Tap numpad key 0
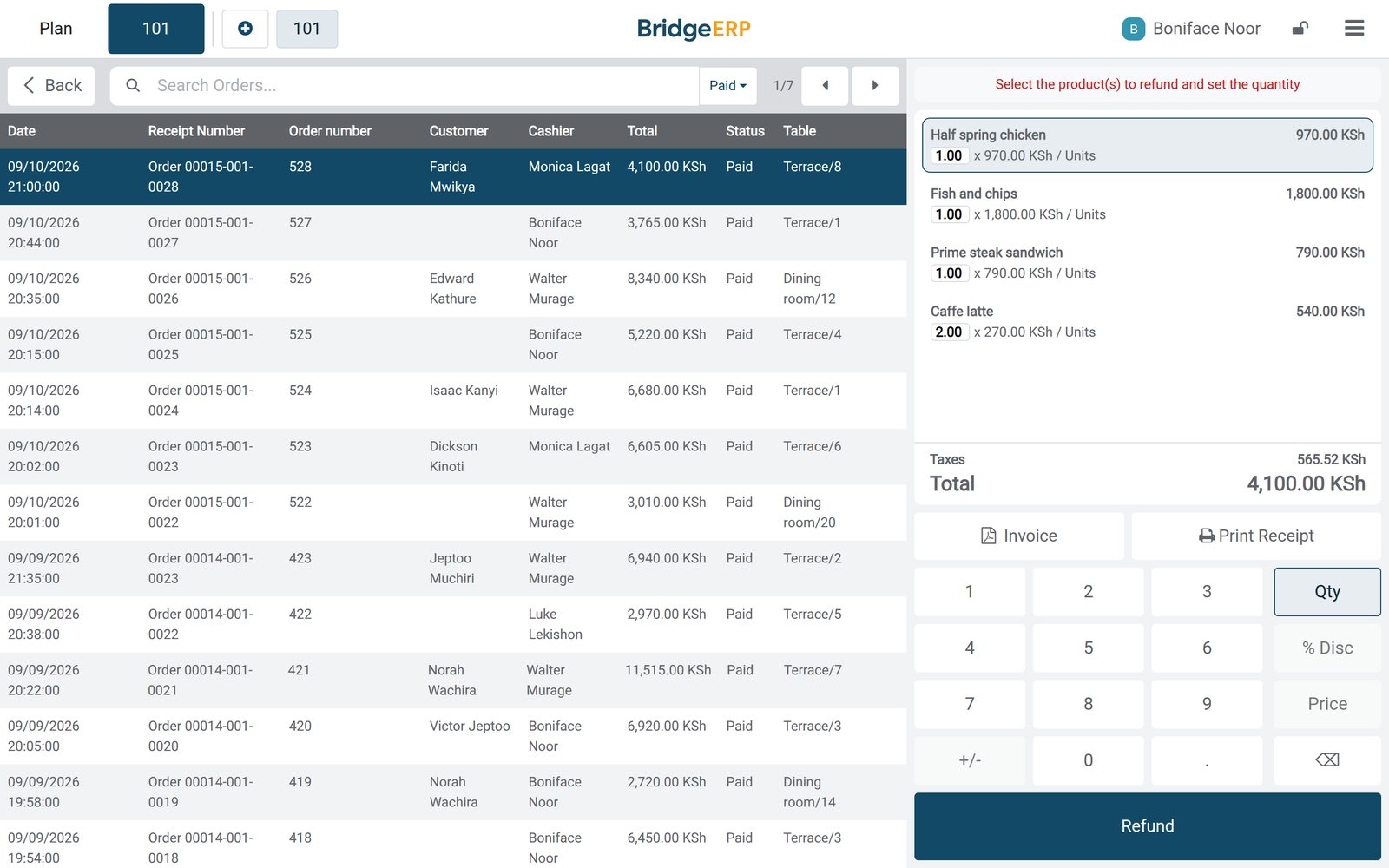The width and height of the screenshot is (1389, 868). (x=1089, y=760)
